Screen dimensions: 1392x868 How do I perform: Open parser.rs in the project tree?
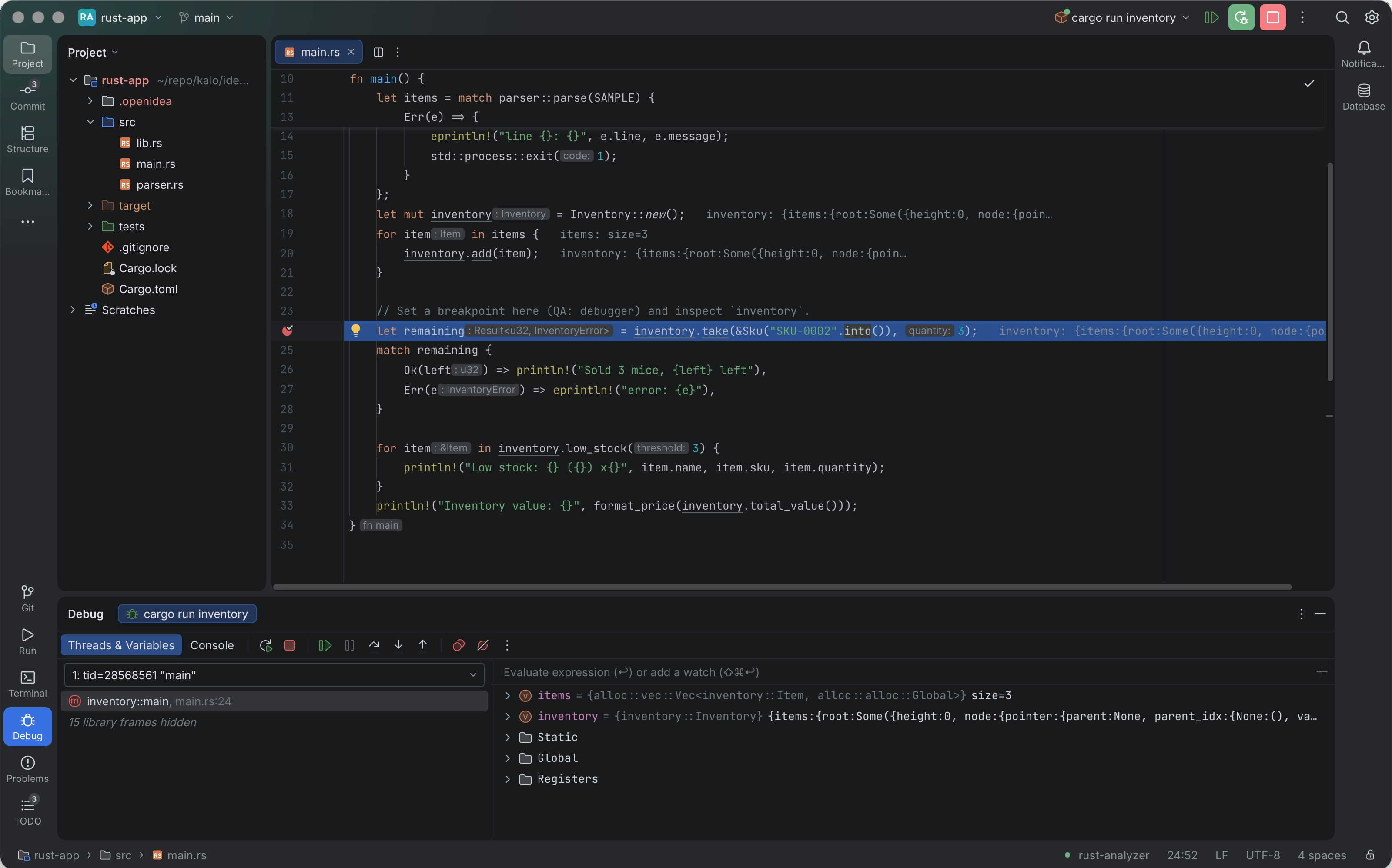coord(160,184)
